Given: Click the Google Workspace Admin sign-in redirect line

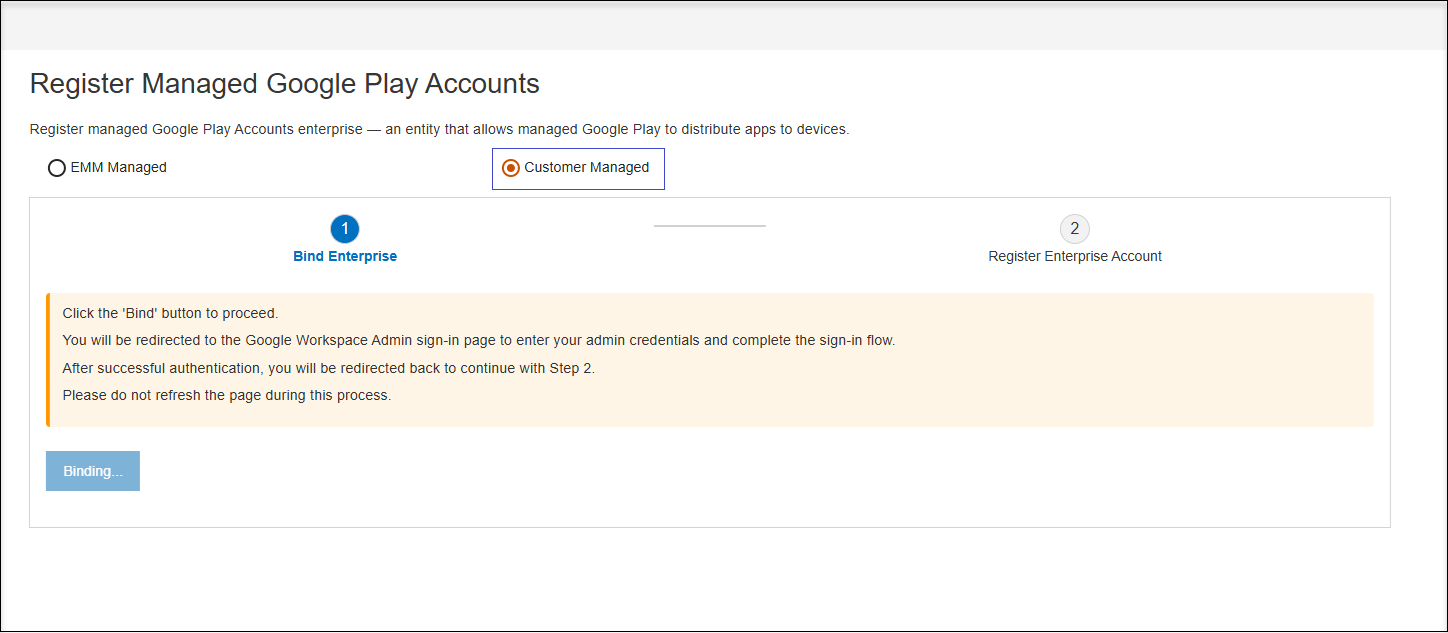Looking at the screenshot, I should [x=478, y=341].
